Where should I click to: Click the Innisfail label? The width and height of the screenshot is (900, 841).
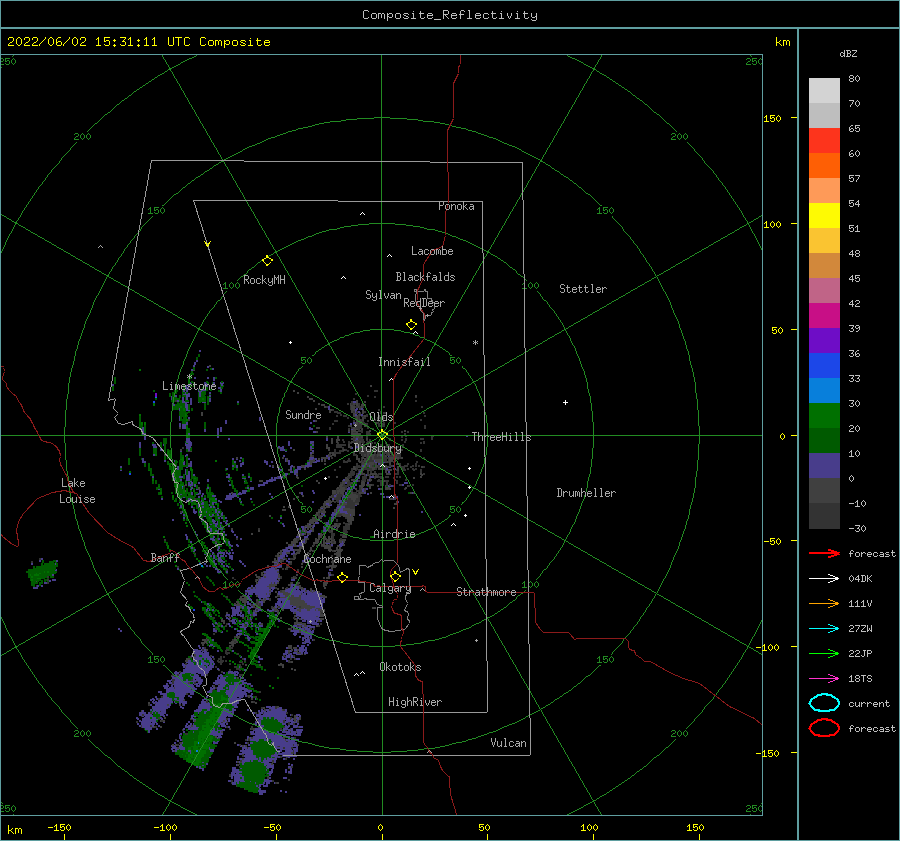tap(404, 362)
